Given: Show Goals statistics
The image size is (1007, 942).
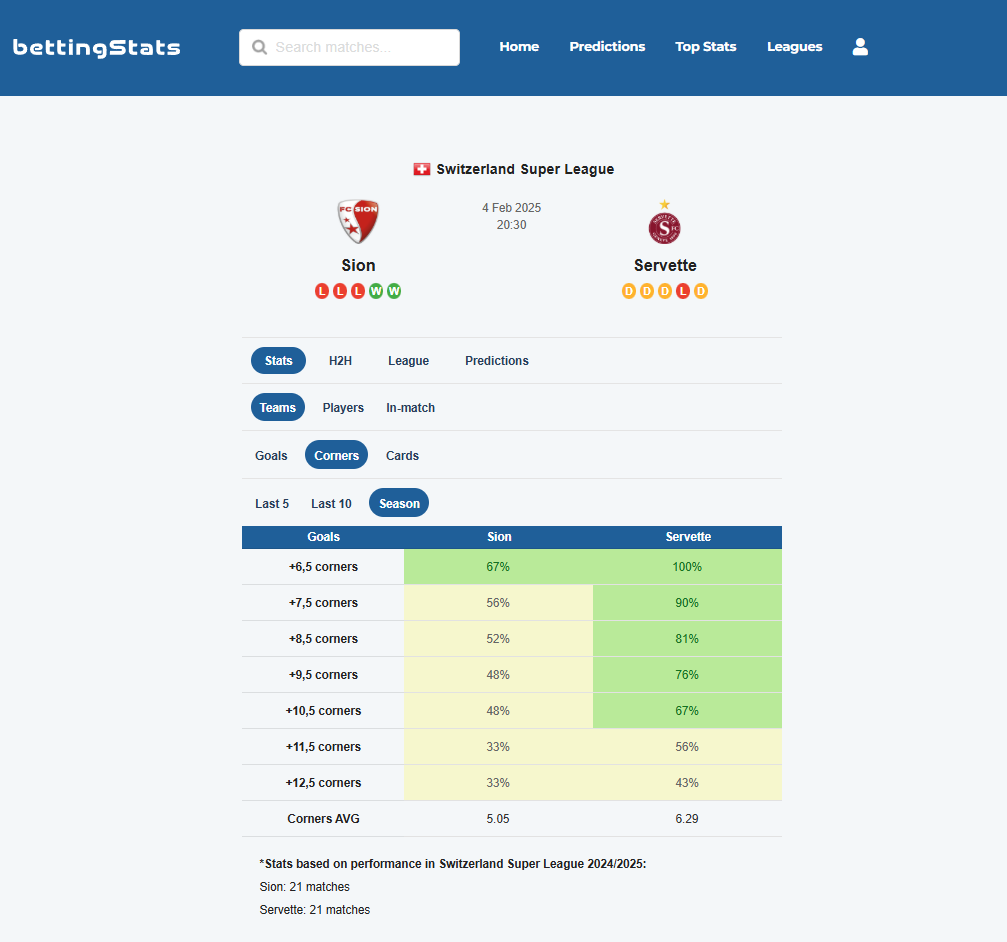Looking at the screenshot, I should point(271,456).
